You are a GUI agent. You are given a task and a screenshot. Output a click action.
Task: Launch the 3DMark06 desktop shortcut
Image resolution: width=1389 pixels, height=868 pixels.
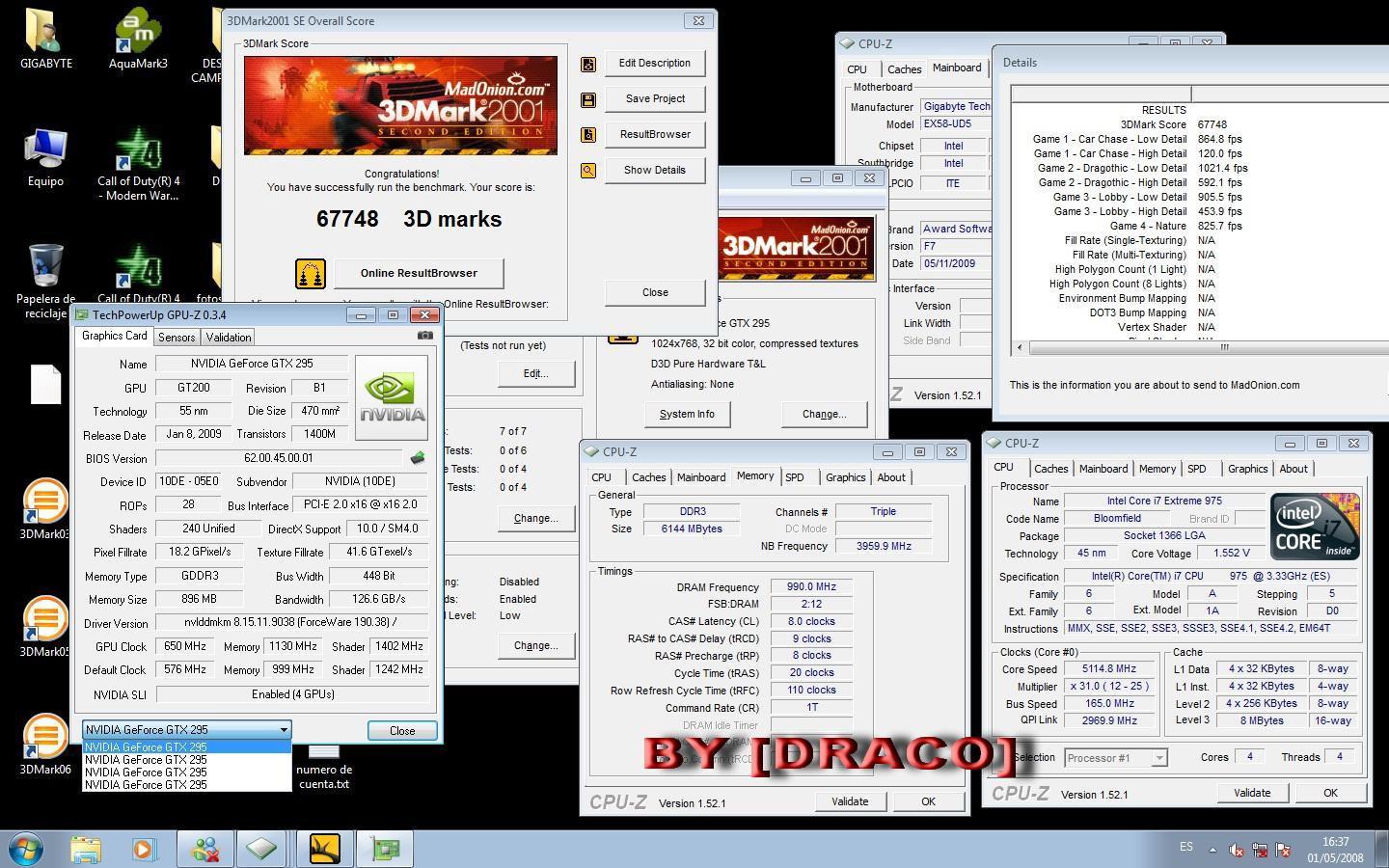point(45,744)
